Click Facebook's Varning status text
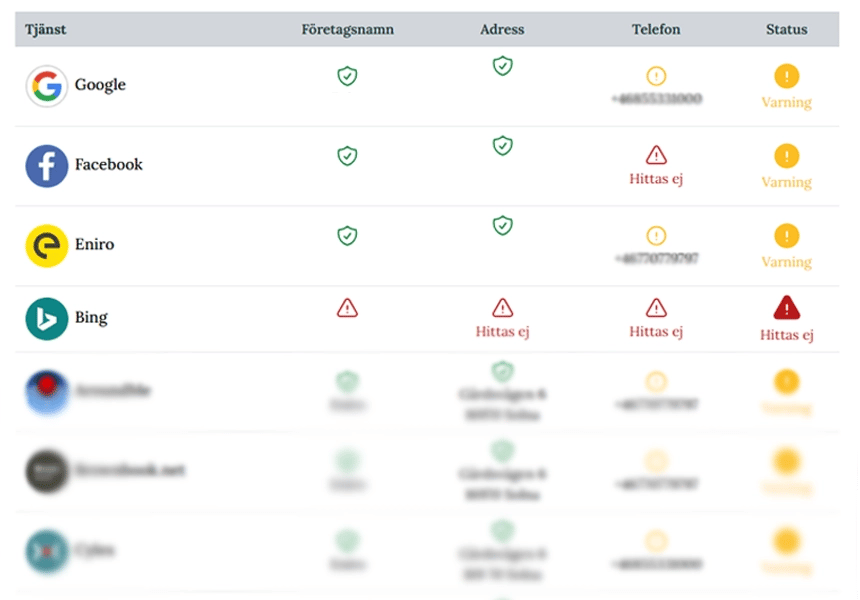The width and height of the screenshot is (860, 600). pyautogui.click(x=787, y=182)
